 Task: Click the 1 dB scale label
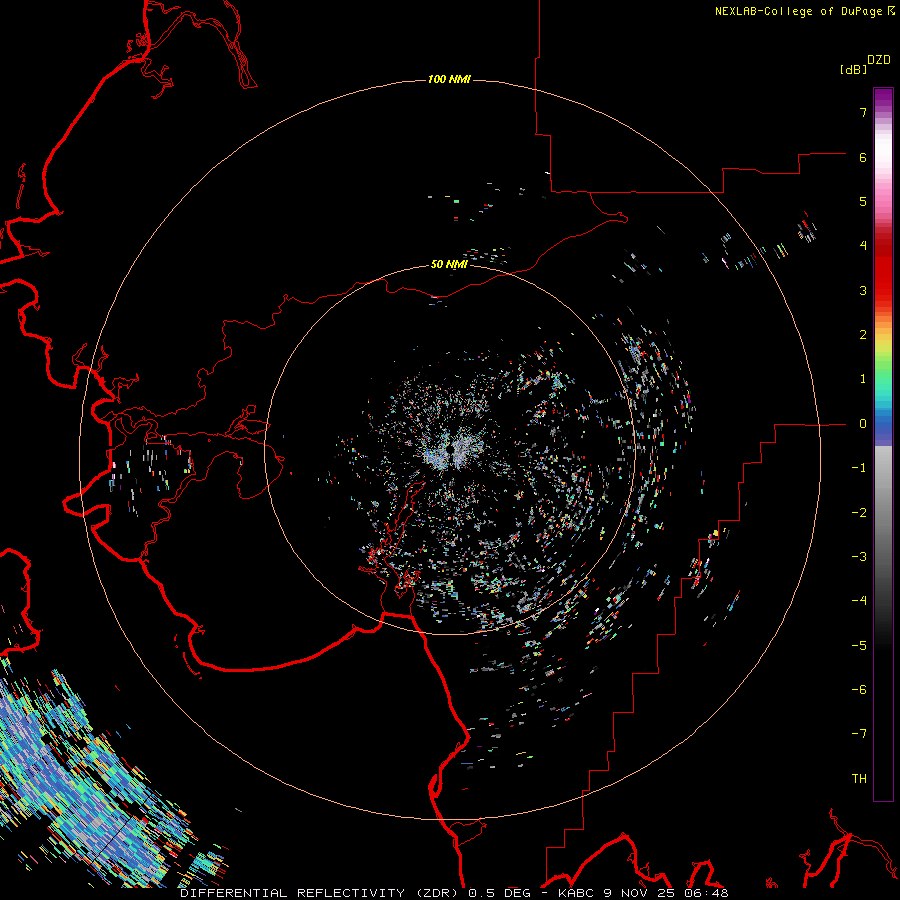[x=863, y=379]
